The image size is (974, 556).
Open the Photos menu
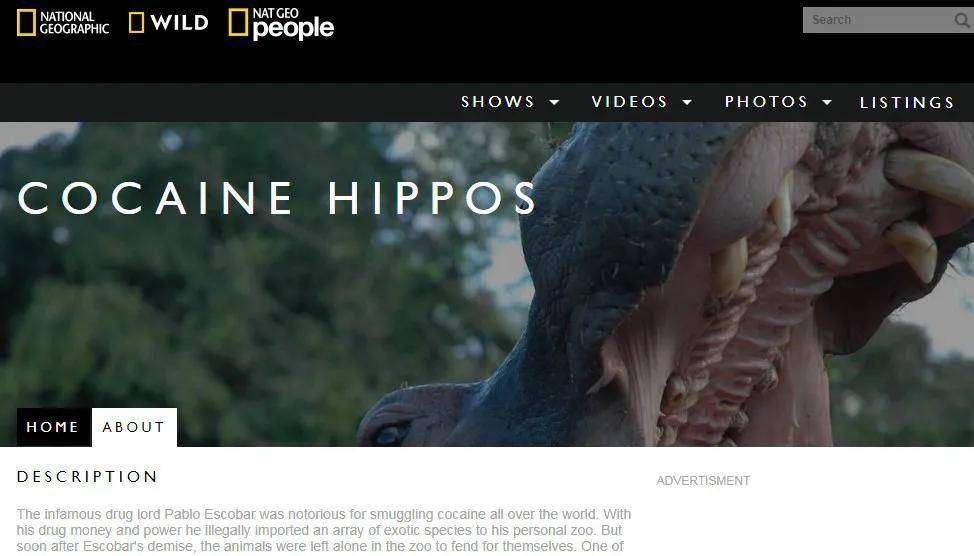(x=766, y=102)
